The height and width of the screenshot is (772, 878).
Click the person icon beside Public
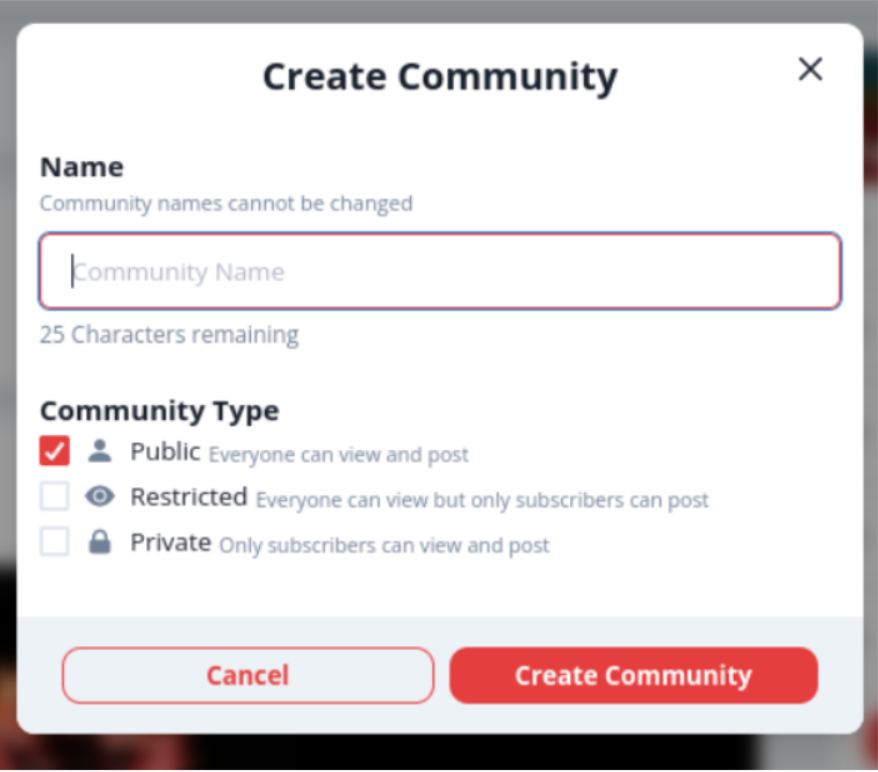(99, 451)
